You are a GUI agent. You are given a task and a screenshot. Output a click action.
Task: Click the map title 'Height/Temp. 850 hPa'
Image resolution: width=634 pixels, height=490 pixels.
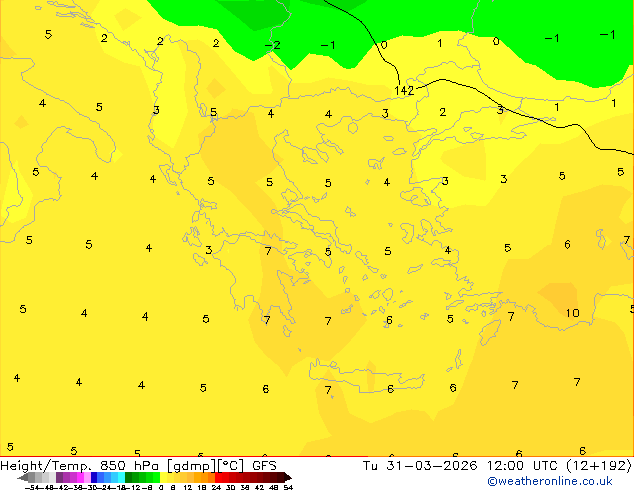[x=79, y=466]
